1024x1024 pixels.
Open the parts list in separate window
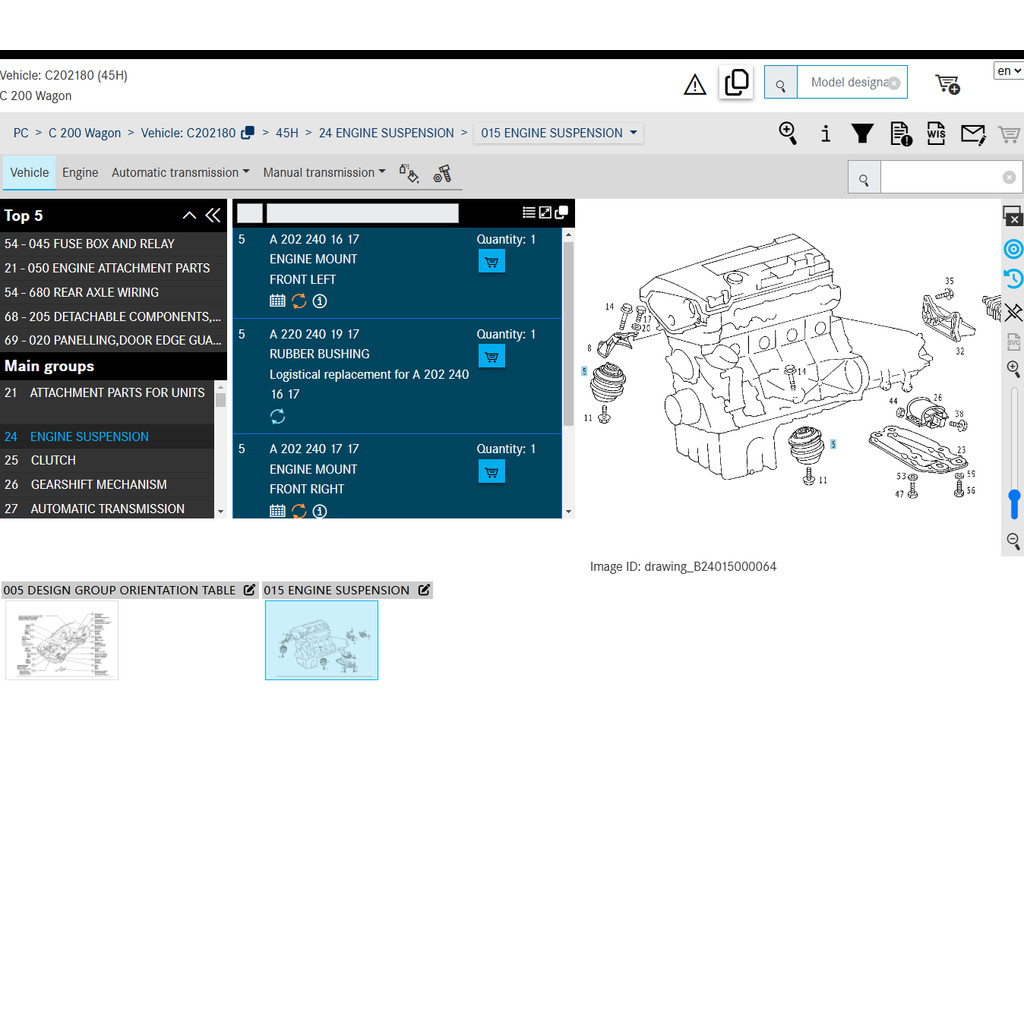click(561, 212)
